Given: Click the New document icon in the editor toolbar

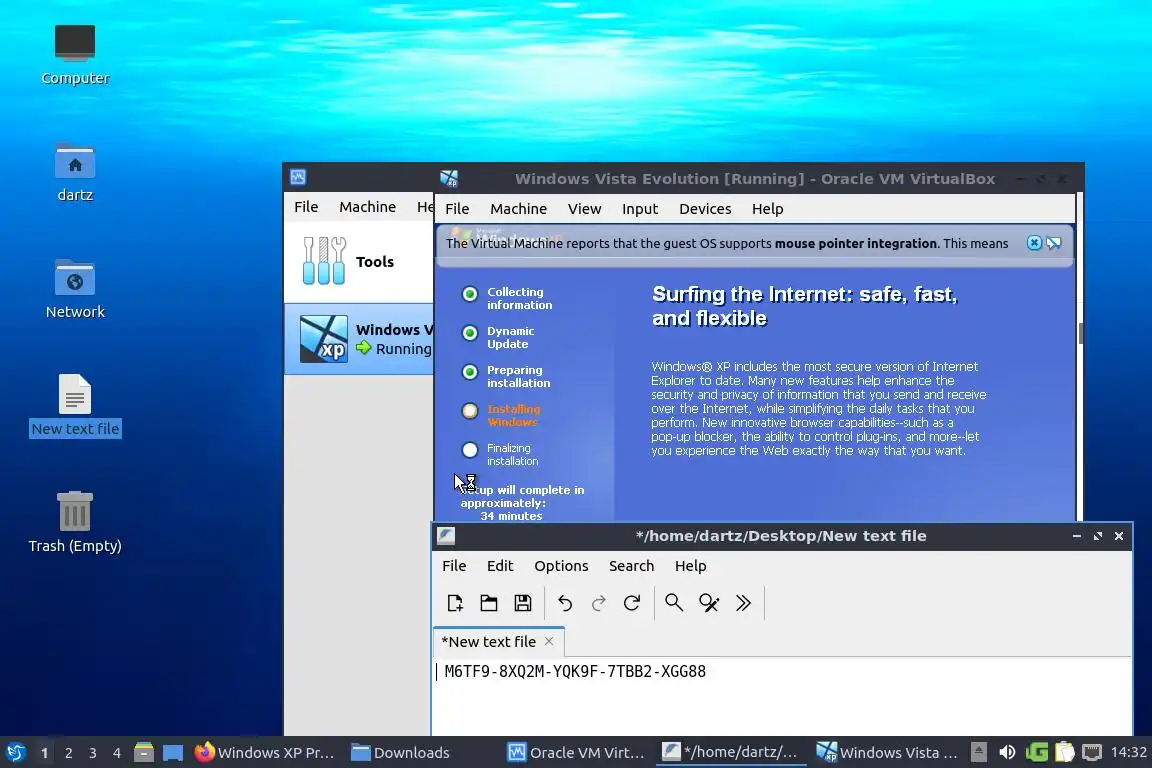Looking at the screenshot, I should pyautogui.click(x=455, y=603).
